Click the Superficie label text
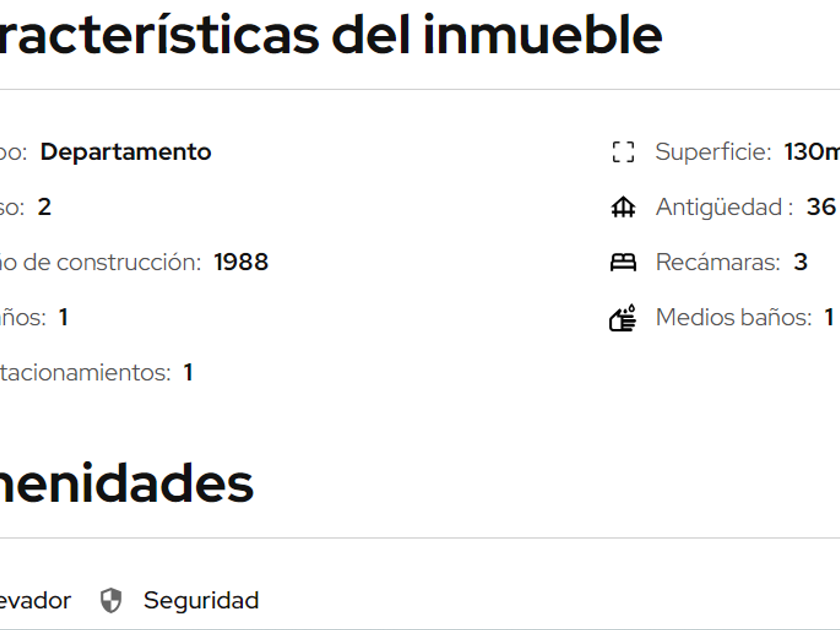Image resolution: width=840 pixels, height=630 pixels. pyautogui.click(x=713, y=152)
